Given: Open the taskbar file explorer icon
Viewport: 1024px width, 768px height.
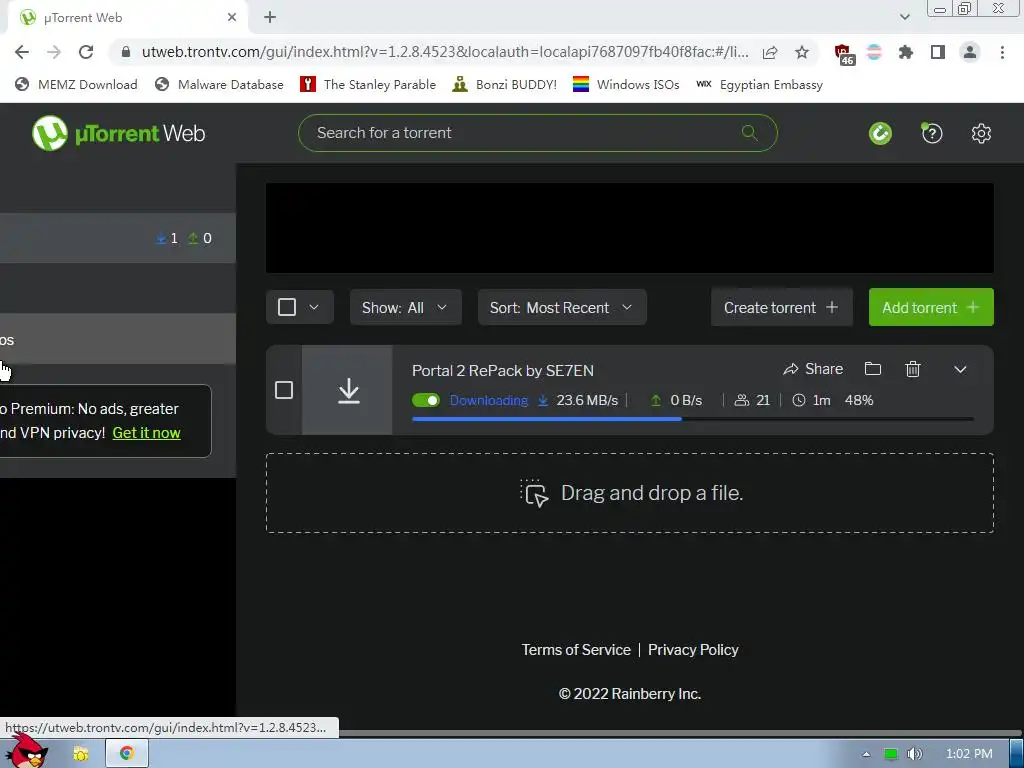Looking at the screenshot, I should 81,754.
